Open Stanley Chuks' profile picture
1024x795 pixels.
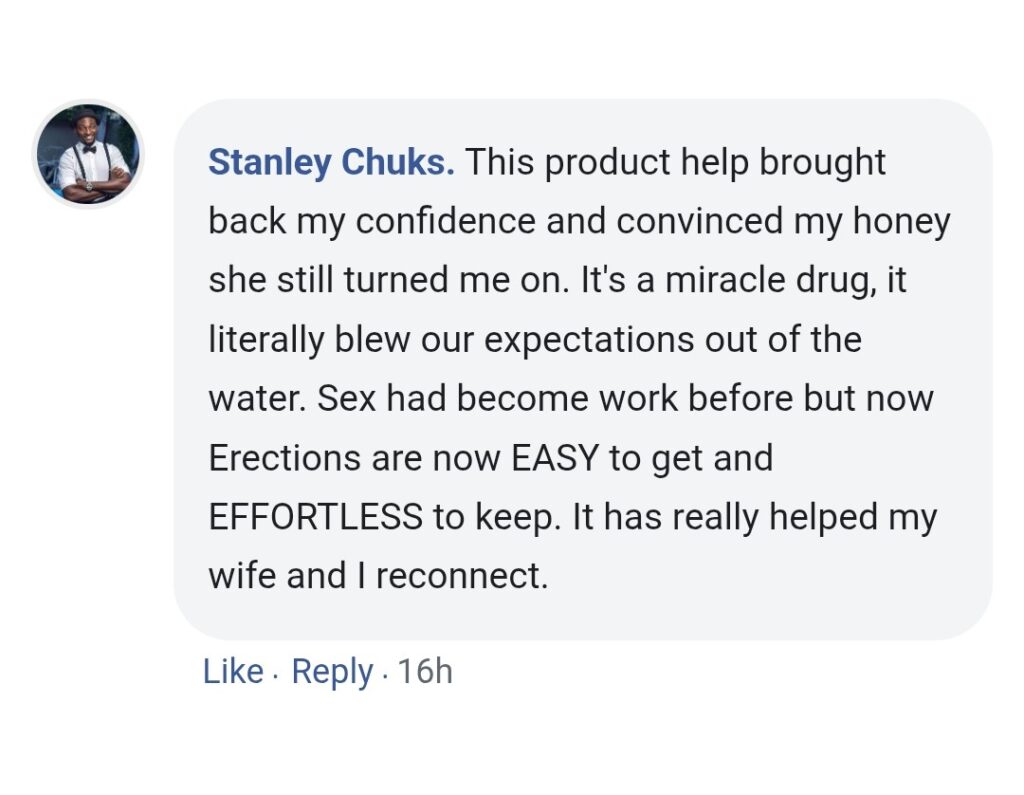pos(88,154)
